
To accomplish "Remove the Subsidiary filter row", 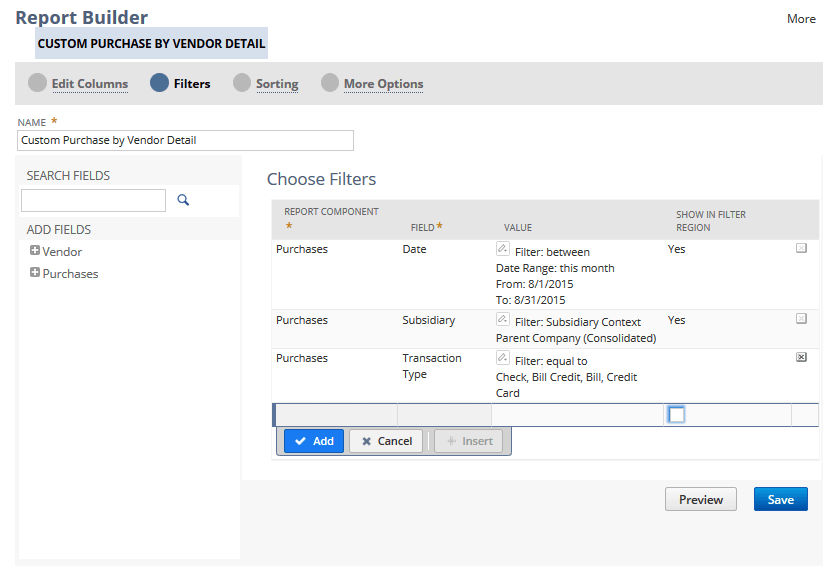I will click(801, 318).
